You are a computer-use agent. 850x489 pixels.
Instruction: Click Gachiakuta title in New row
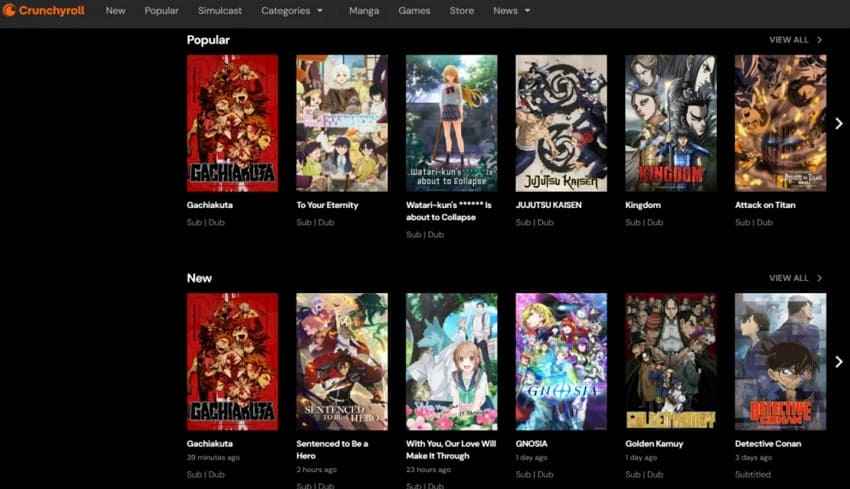(210, 443)
